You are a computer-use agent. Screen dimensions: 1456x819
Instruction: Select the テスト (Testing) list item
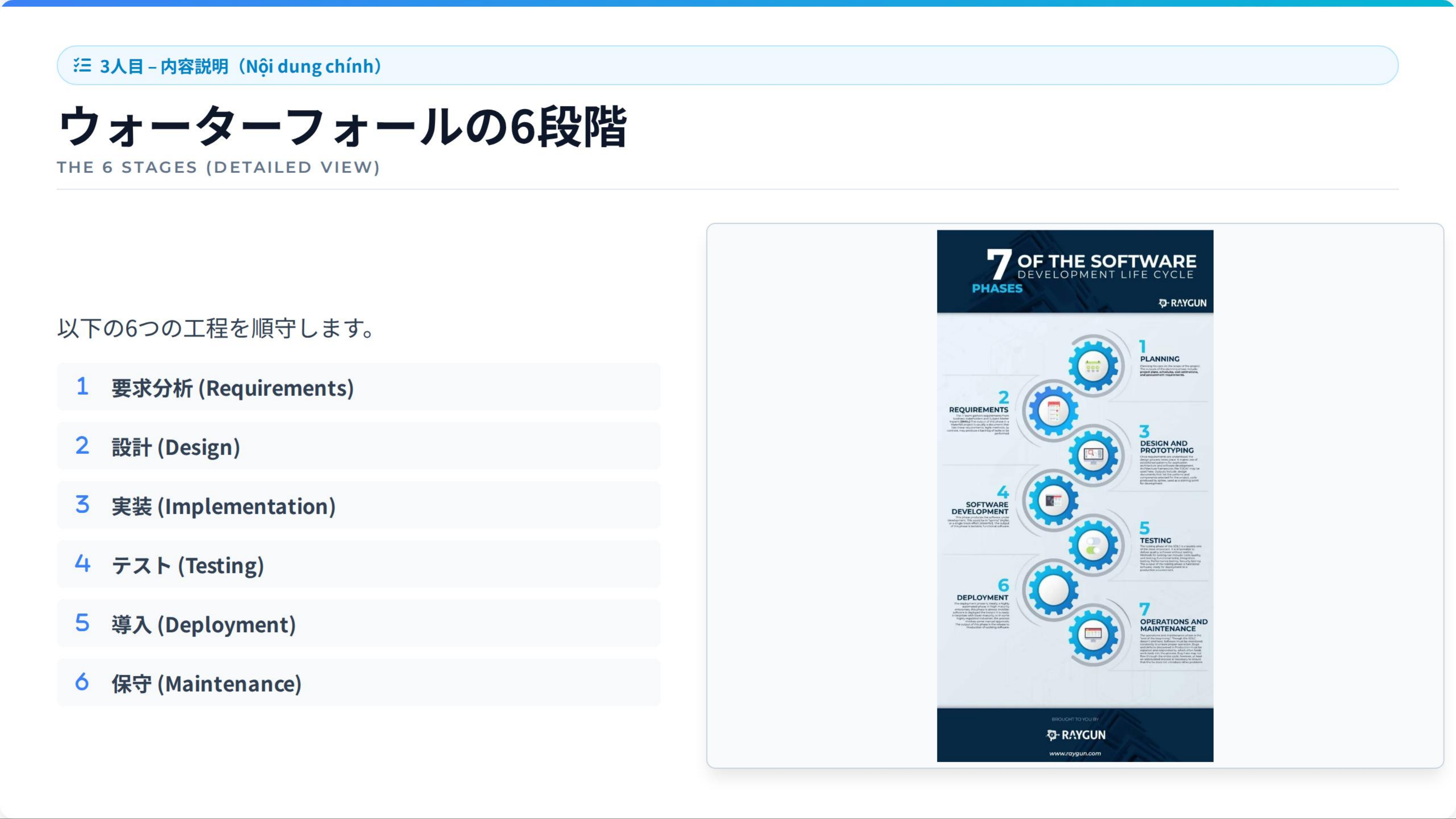click(x=358, y=565)
